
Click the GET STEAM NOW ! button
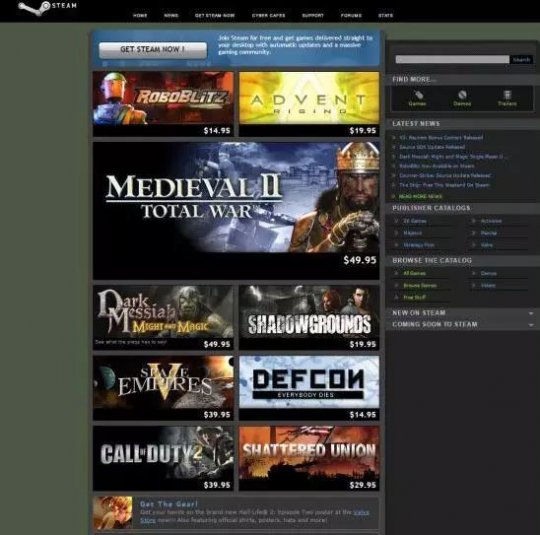[153, 50]
